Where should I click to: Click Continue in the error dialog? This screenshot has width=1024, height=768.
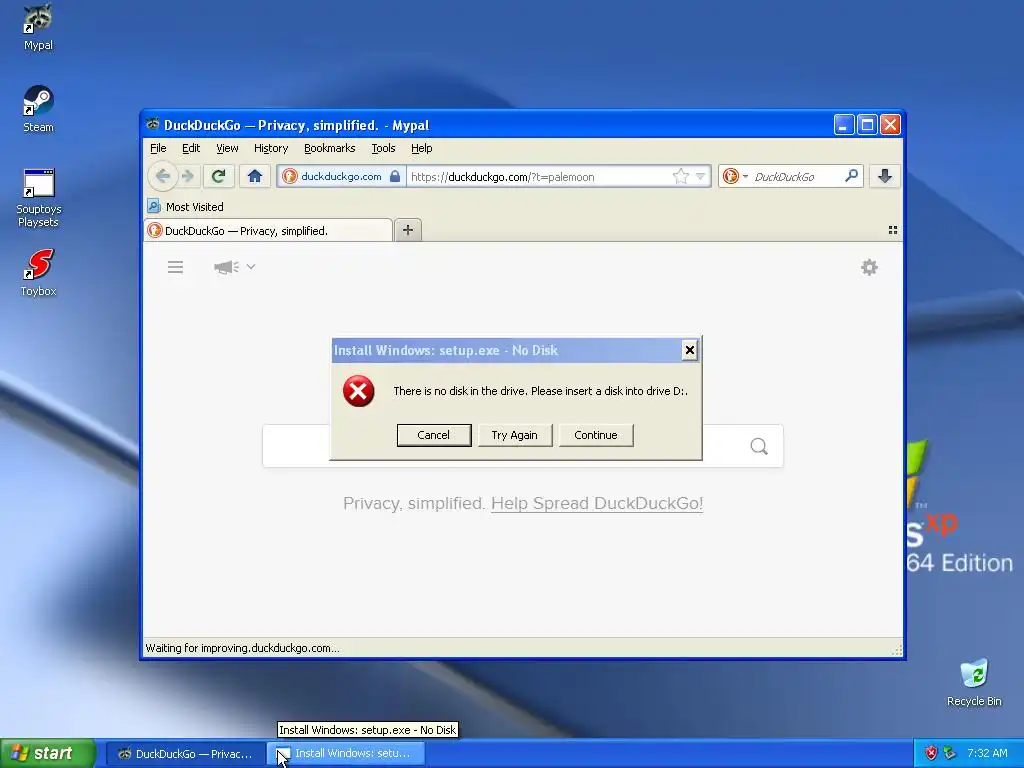click(x=596, y=435)
